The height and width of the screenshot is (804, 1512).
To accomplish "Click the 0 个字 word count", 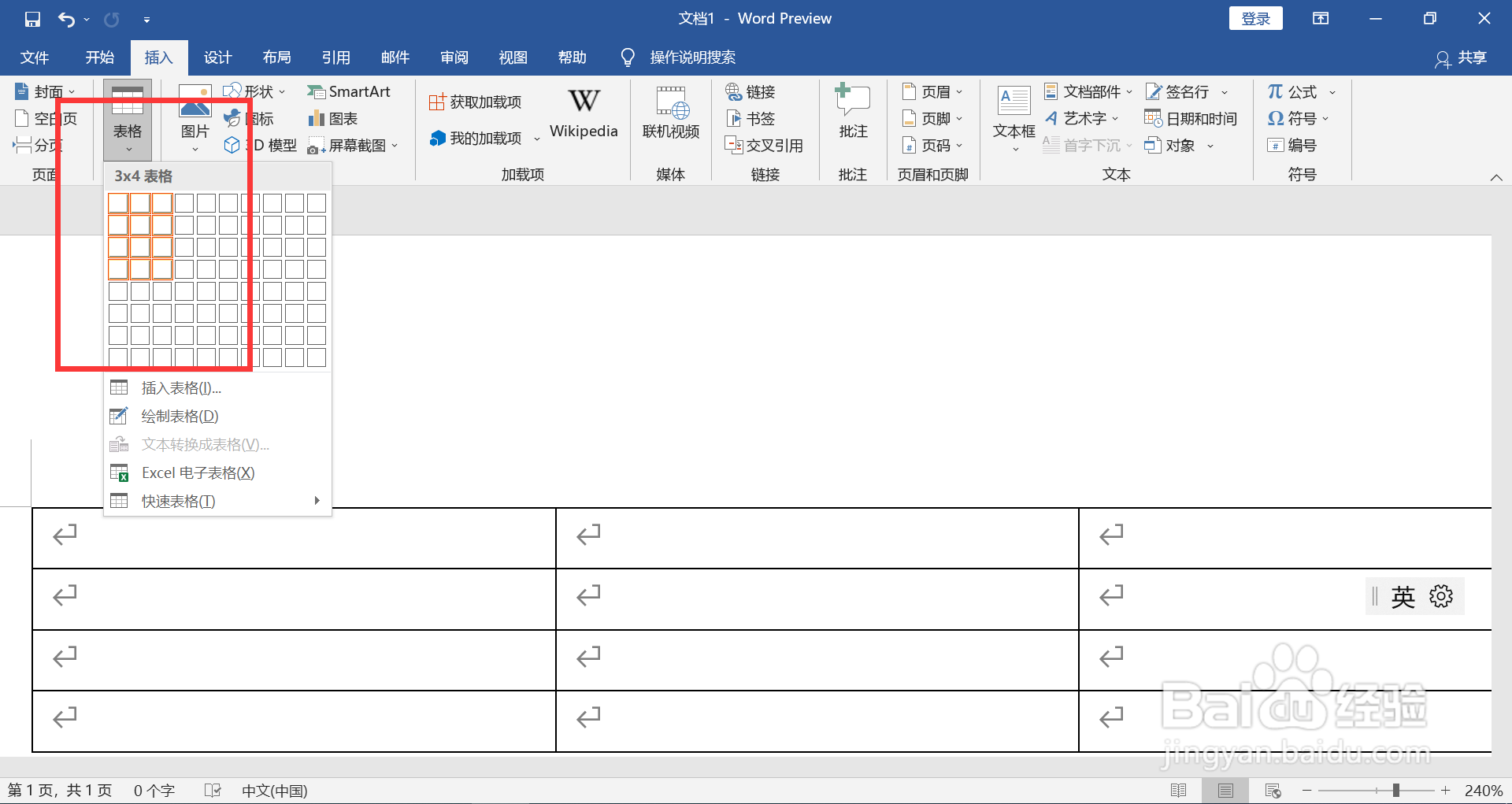I will tap(154, 791).
